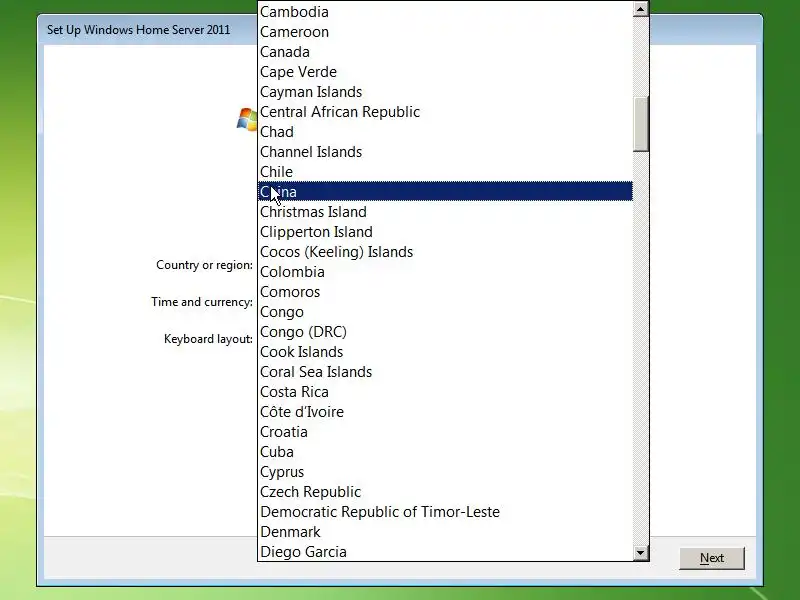Select Côte d'Ivoire entry

point(445,412)
